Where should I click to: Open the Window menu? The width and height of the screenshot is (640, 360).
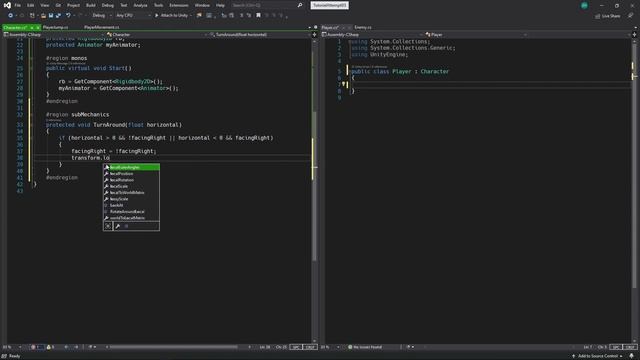click(202, 5)
